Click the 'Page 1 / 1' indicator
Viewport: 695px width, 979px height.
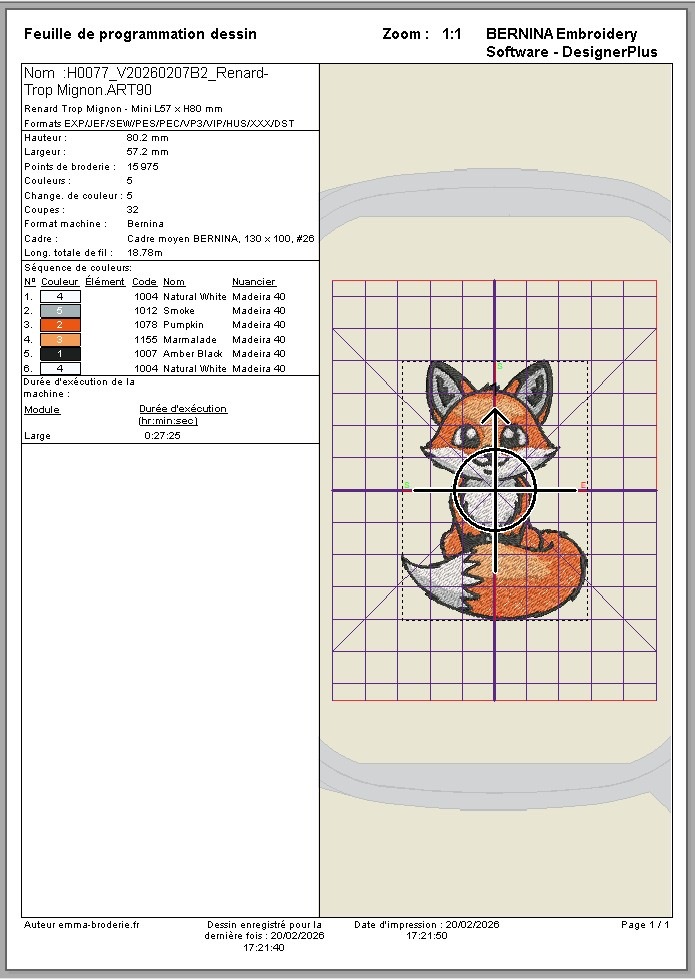[x=645, y=925]
